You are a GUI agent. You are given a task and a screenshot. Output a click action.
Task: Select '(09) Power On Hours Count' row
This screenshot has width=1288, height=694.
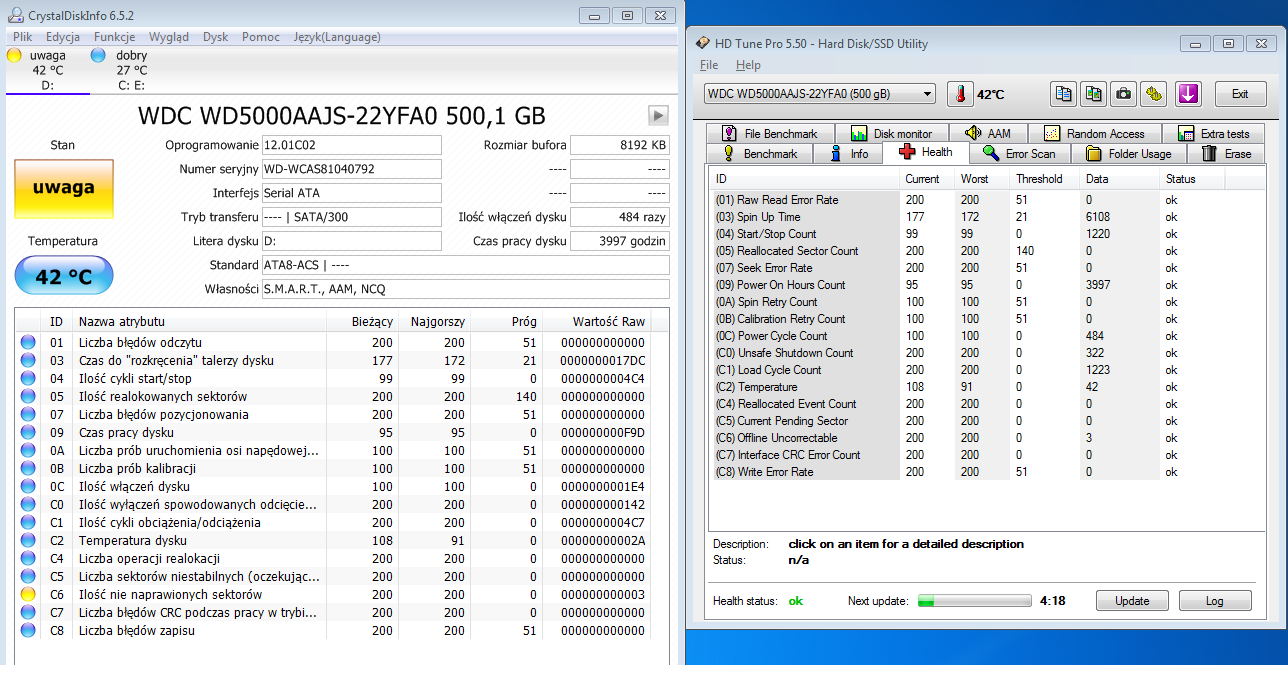tap(984, 285)
